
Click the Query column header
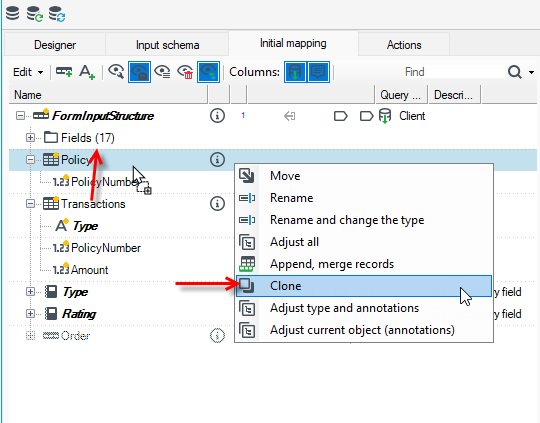[x=401, y=95]
